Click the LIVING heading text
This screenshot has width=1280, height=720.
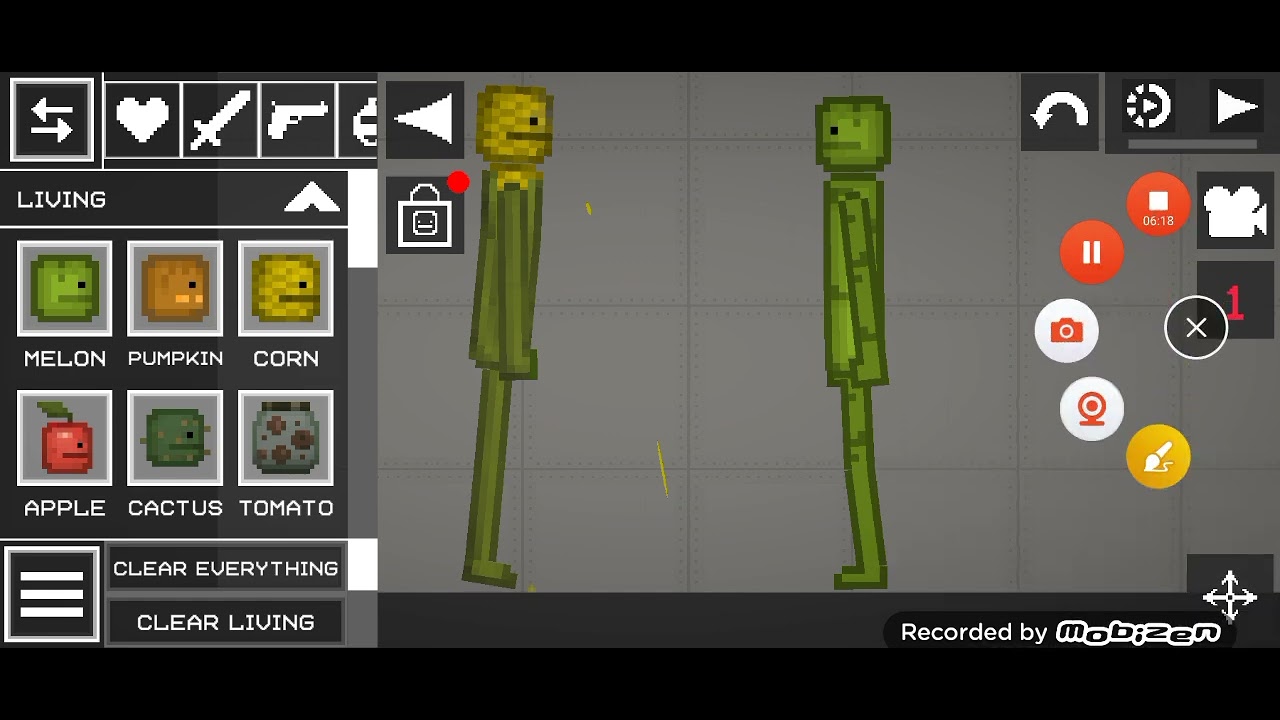point(61,199)
